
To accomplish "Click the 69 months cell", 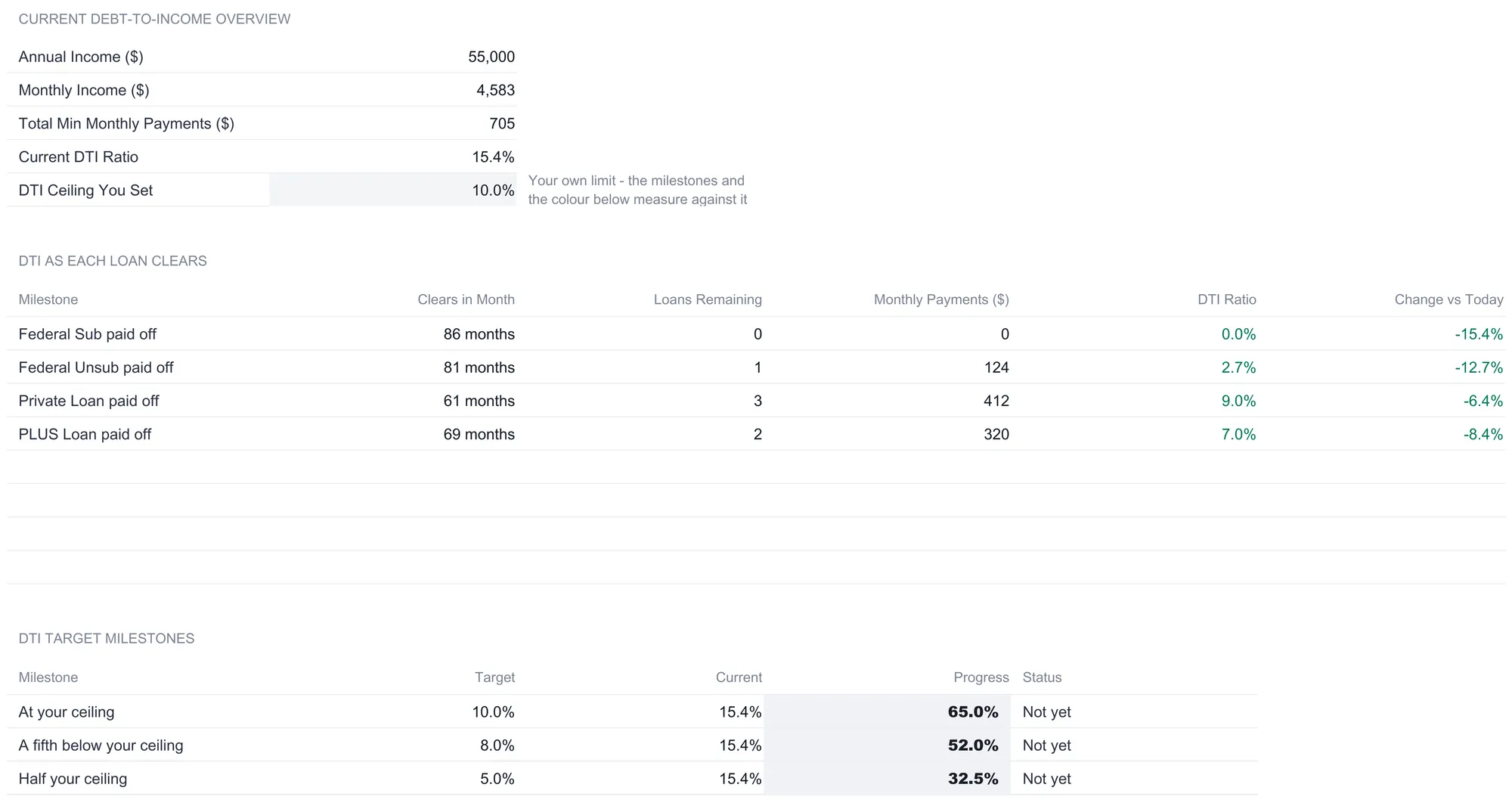I will pyautogui.click(x=479, y=433).
